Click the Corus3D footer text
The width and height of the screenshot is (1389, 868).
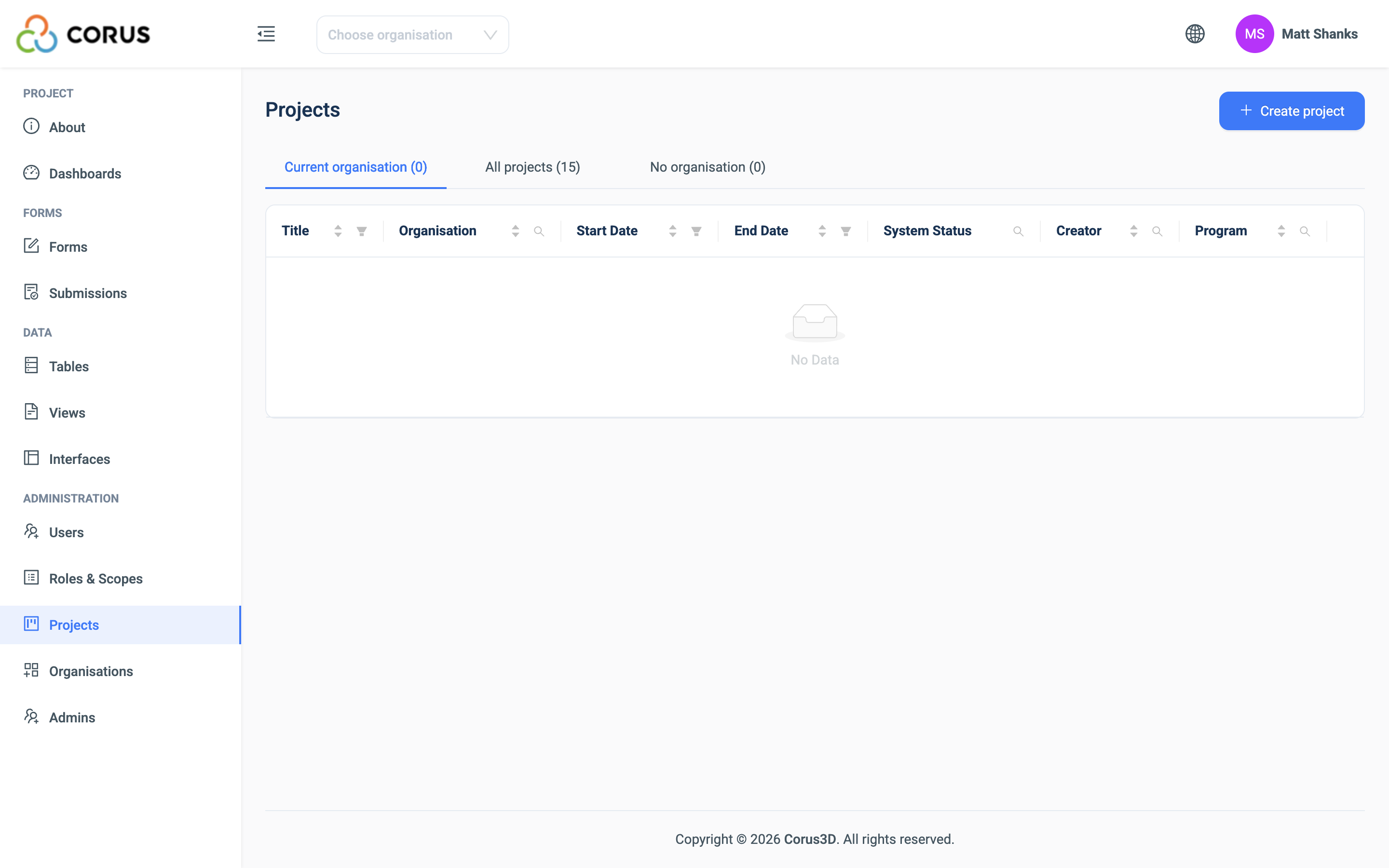pyautogui.click(x=810, y=839)
